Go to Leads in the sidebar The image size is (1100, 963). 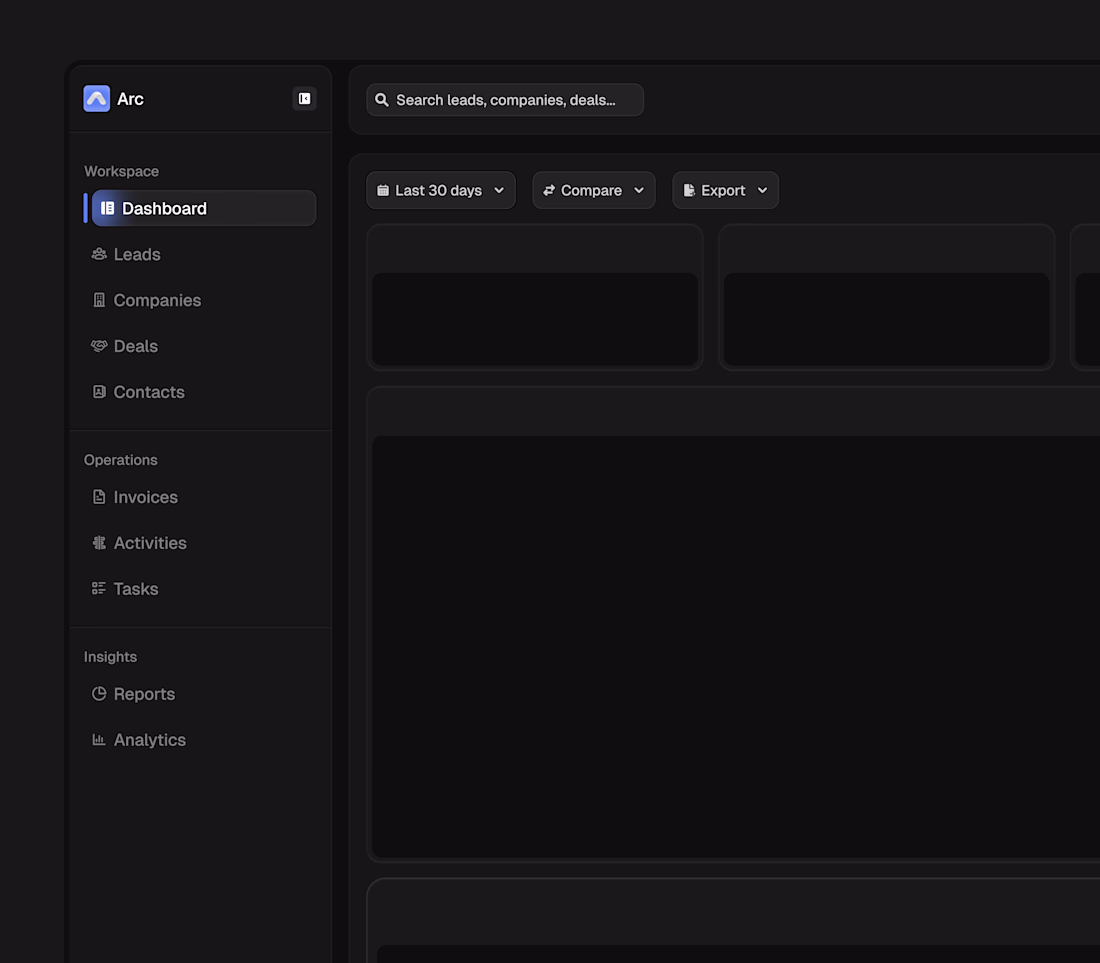coord(137,255)
